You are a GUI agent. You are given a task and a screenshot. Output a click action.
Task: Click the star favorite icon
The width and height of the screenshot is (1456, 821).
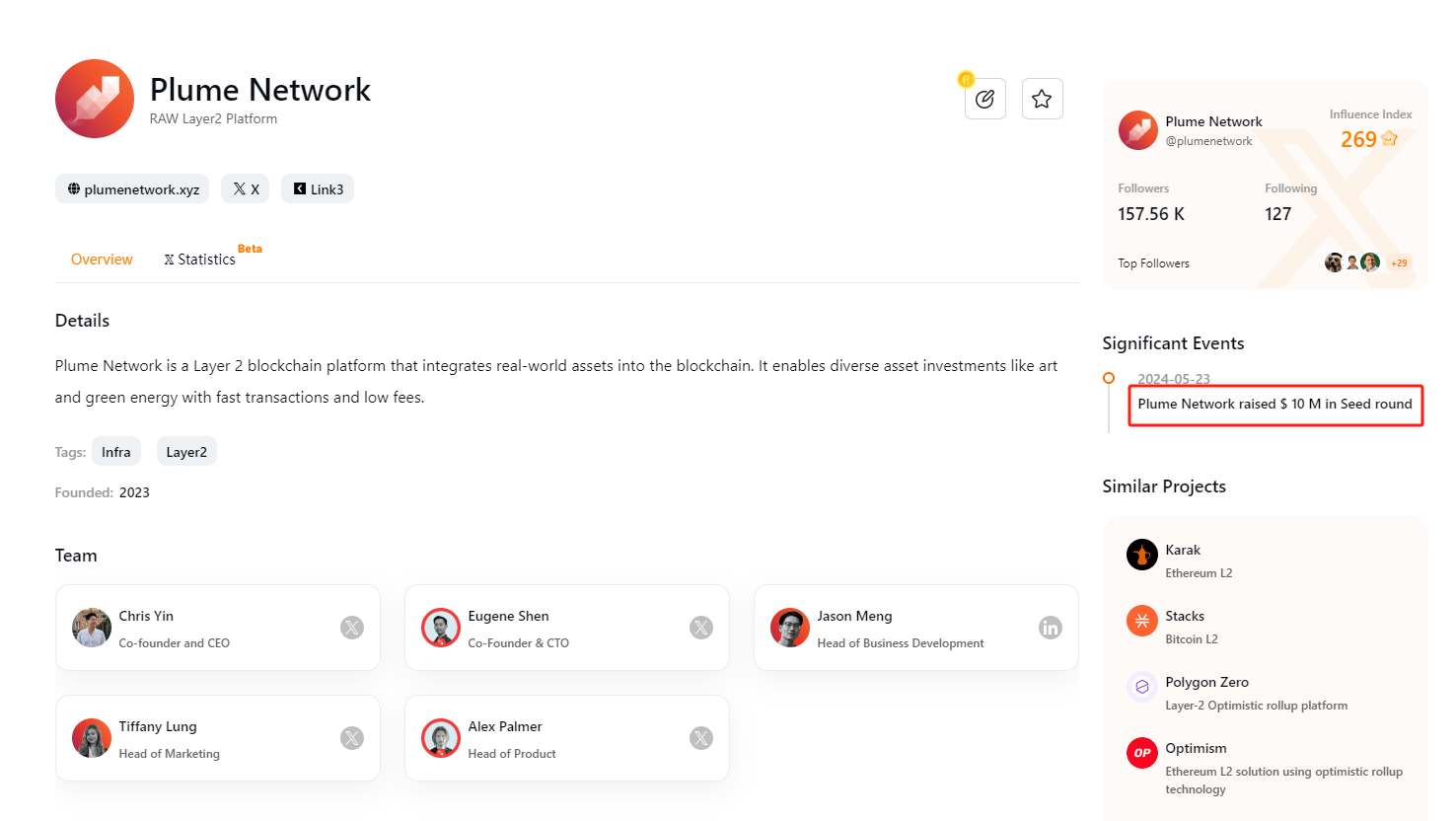coord(1042,99)
